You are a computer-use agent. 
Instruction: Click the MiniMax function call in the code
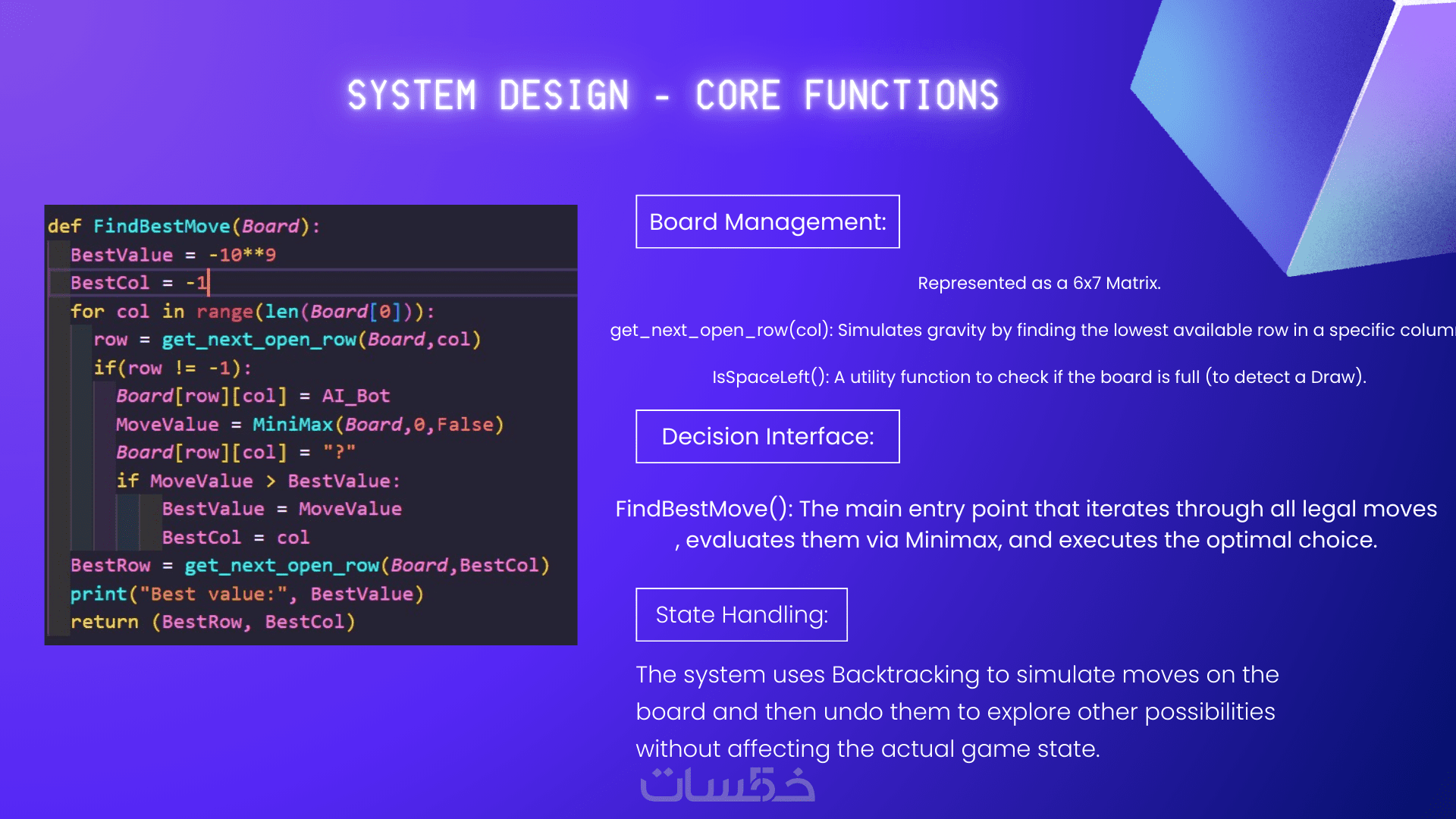(x=377, y=425)
